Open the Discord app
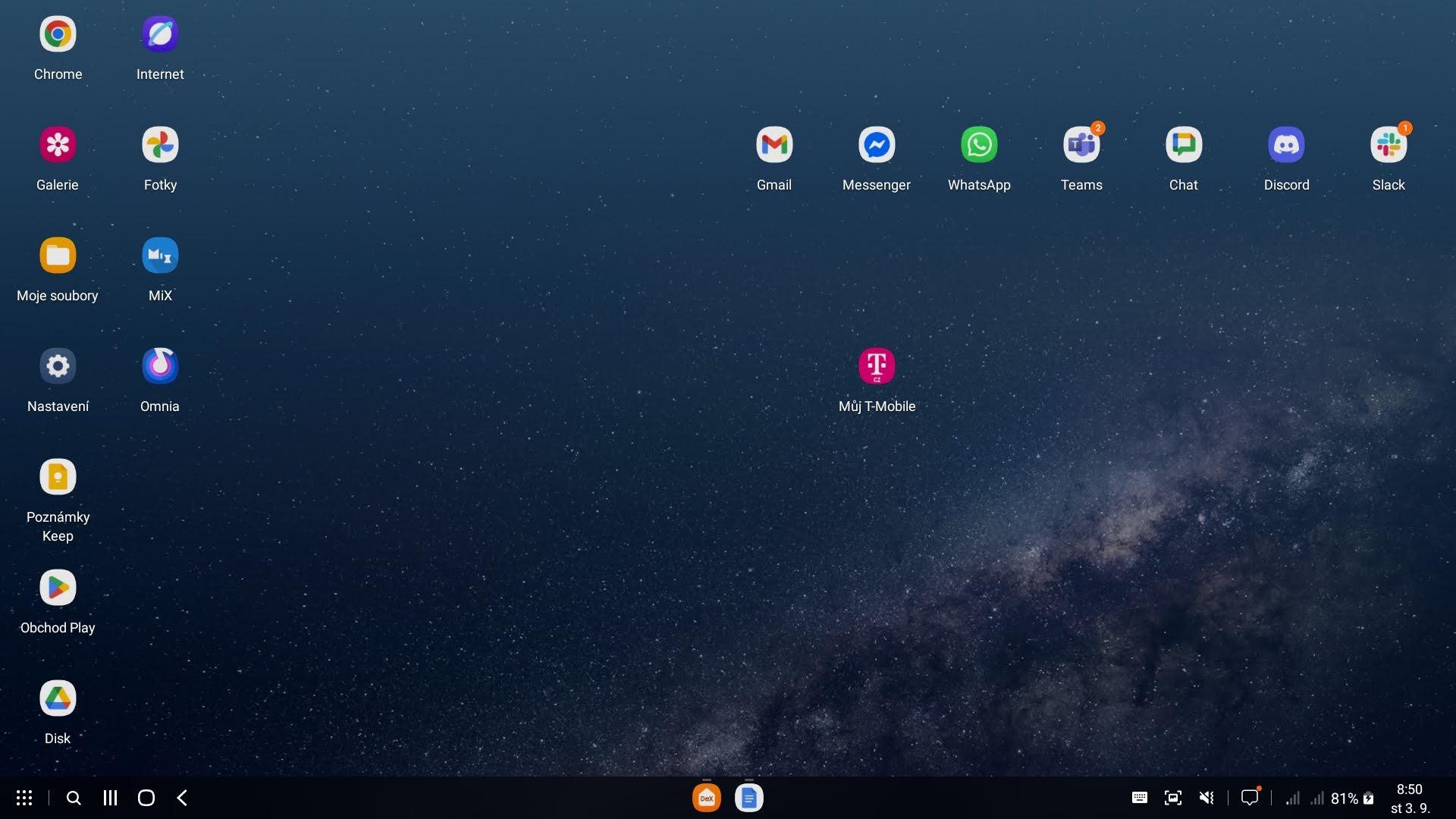This screenshot has height=819, width=1456. tap(1286, 145)
